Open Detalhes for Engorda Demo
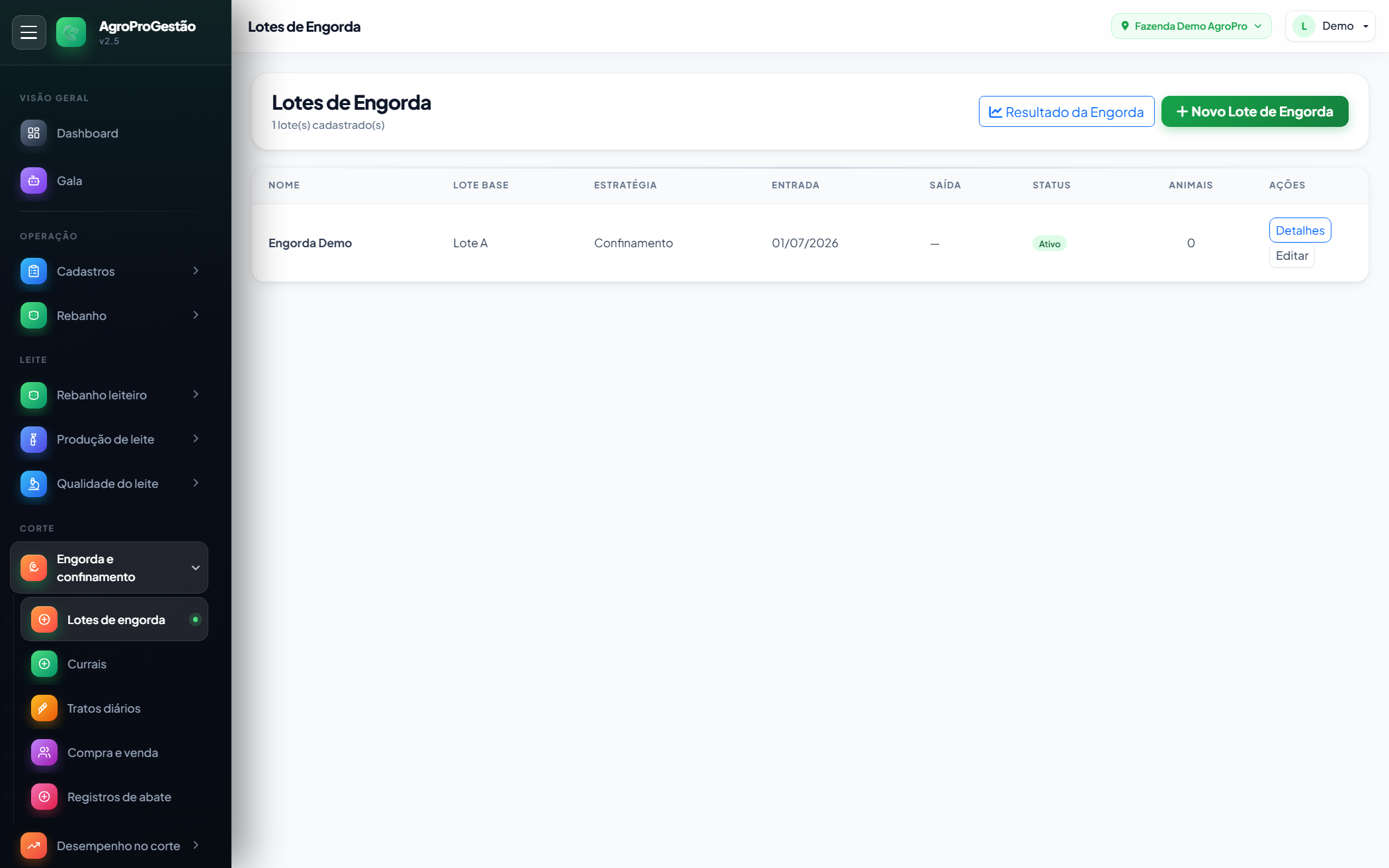The height and width of the screenshot is (868, 1389). [x=1300, y=230]
